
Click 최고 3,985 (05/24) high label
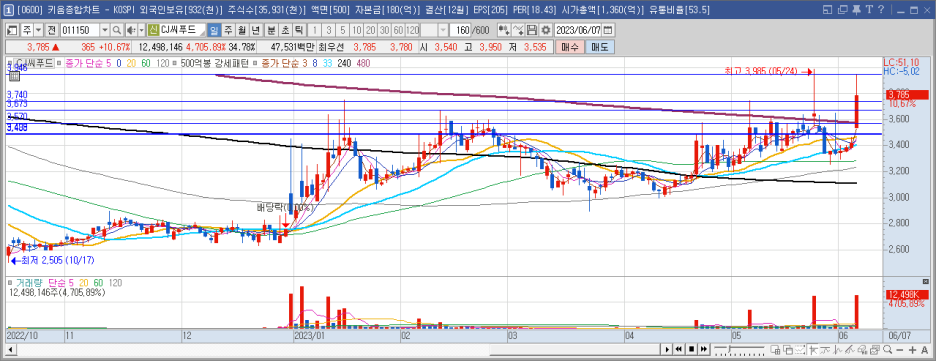point(760,72)
